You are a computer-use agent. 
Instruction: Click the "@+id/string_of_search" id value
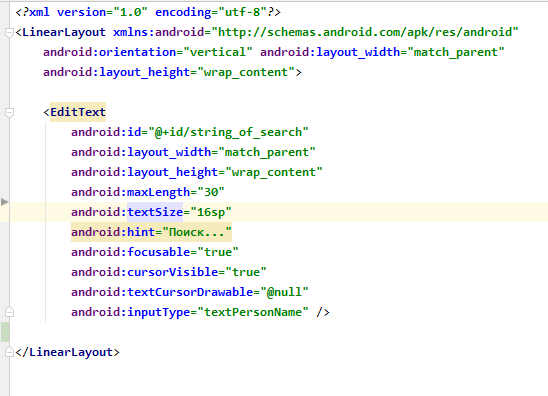click(228, 132)
